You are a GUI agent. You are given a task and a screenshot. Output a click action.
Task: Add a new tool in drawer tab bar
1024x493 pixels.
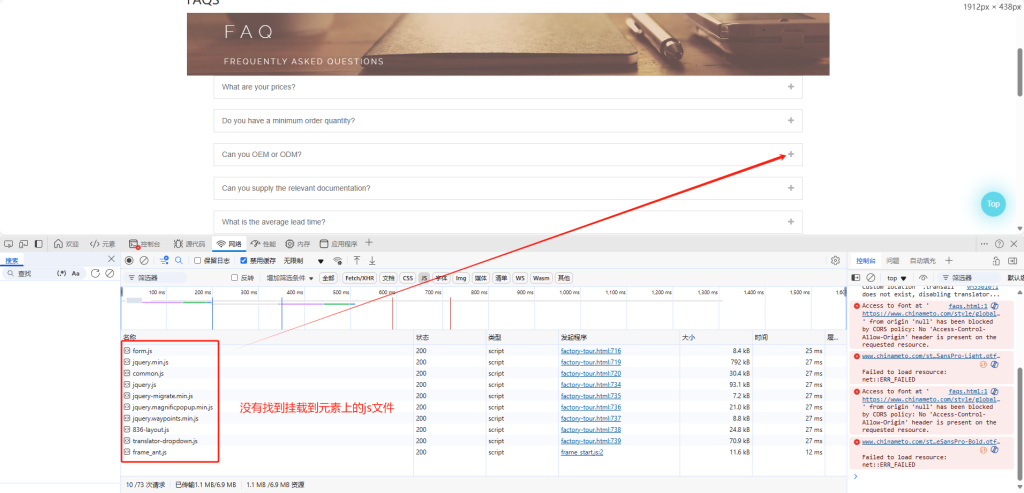click(x=949, y=261)
